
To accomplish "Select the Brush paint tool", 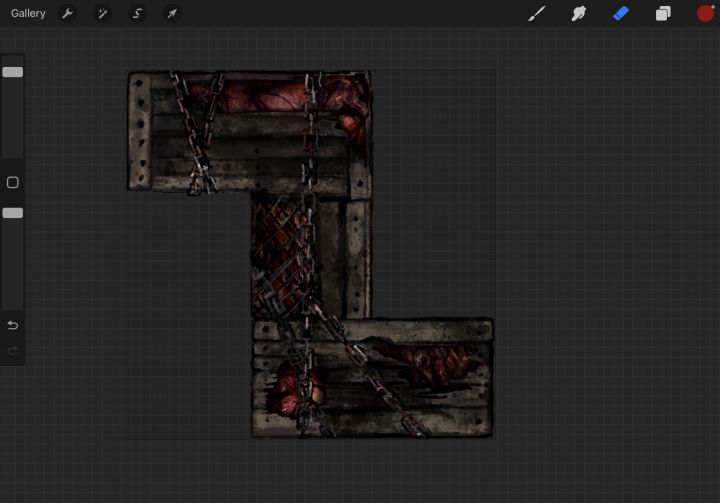I will pos(536,13).
